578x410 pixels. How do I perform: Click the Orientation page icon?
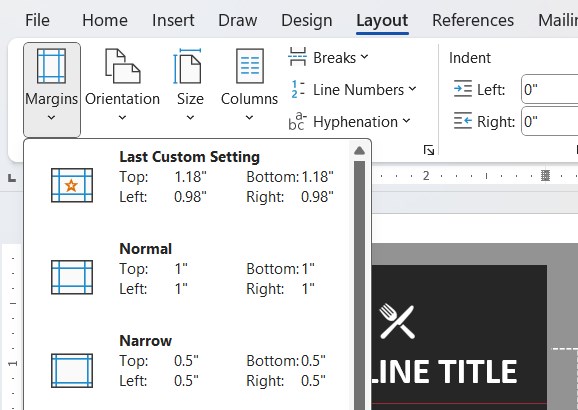coord(122,66)
